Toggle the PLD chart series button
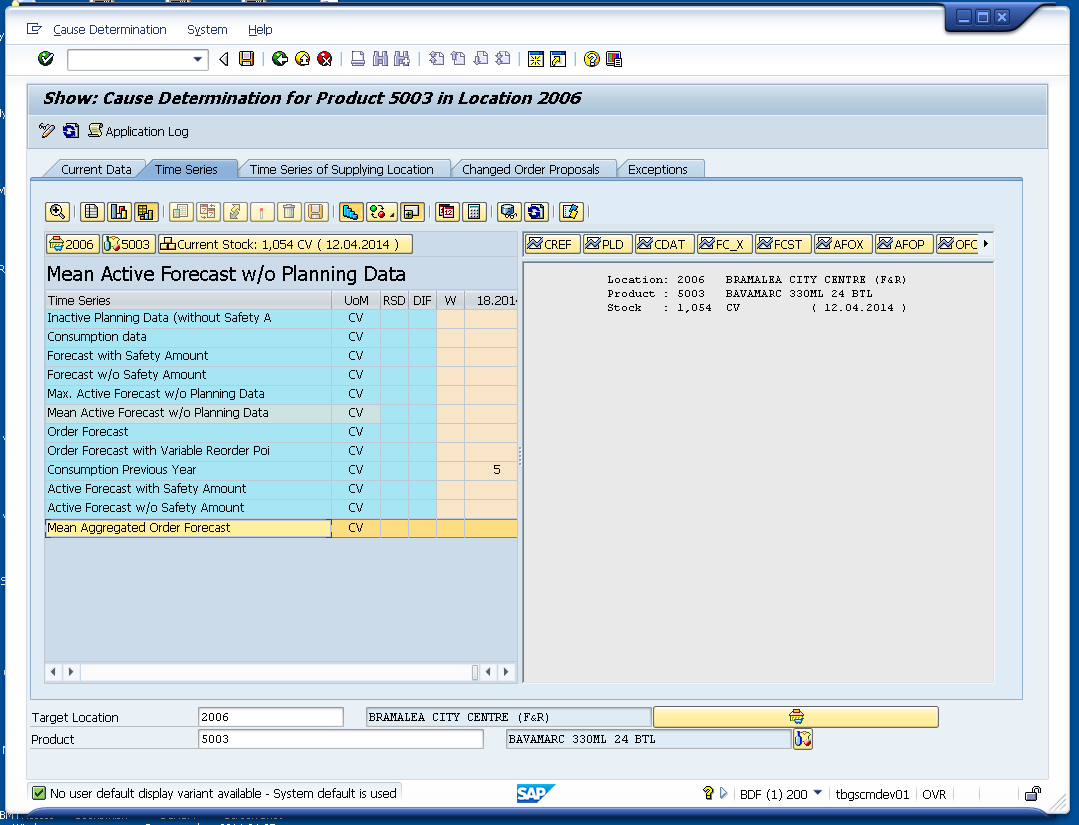Image resolution: width=1079 pixels, height=825 pixels. click(x=607, y=244)
